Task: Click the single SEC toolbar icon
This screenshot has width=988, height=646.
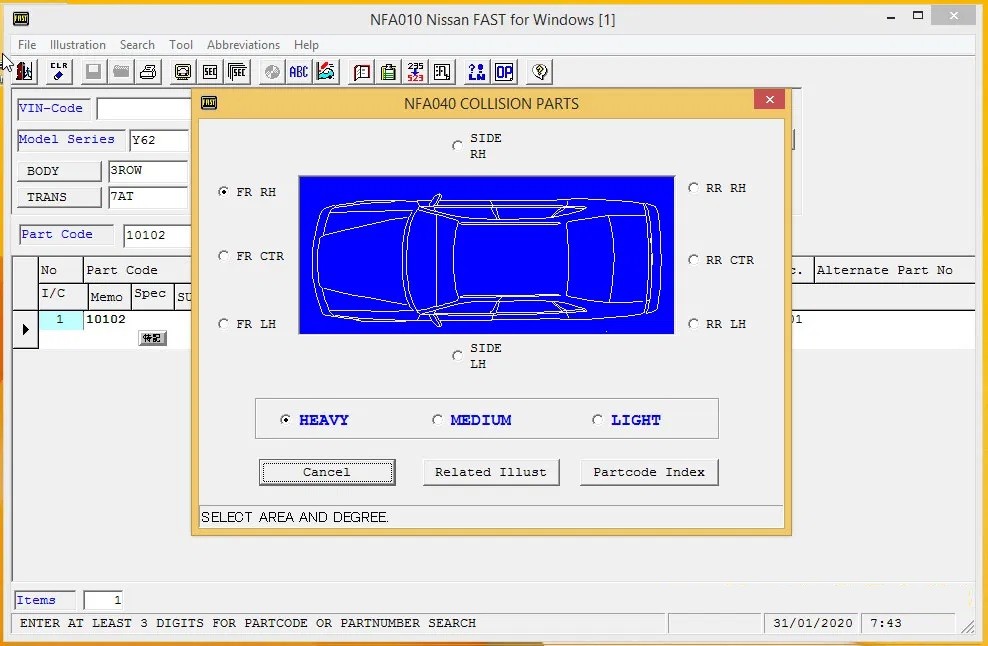Action: pos(210,71)
